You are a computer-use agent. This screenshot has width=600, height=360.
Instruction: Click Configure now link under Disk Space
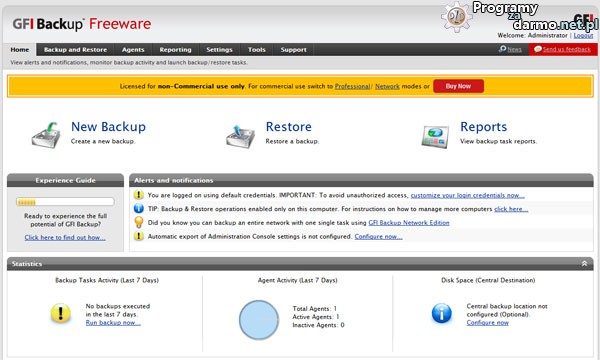488,323
